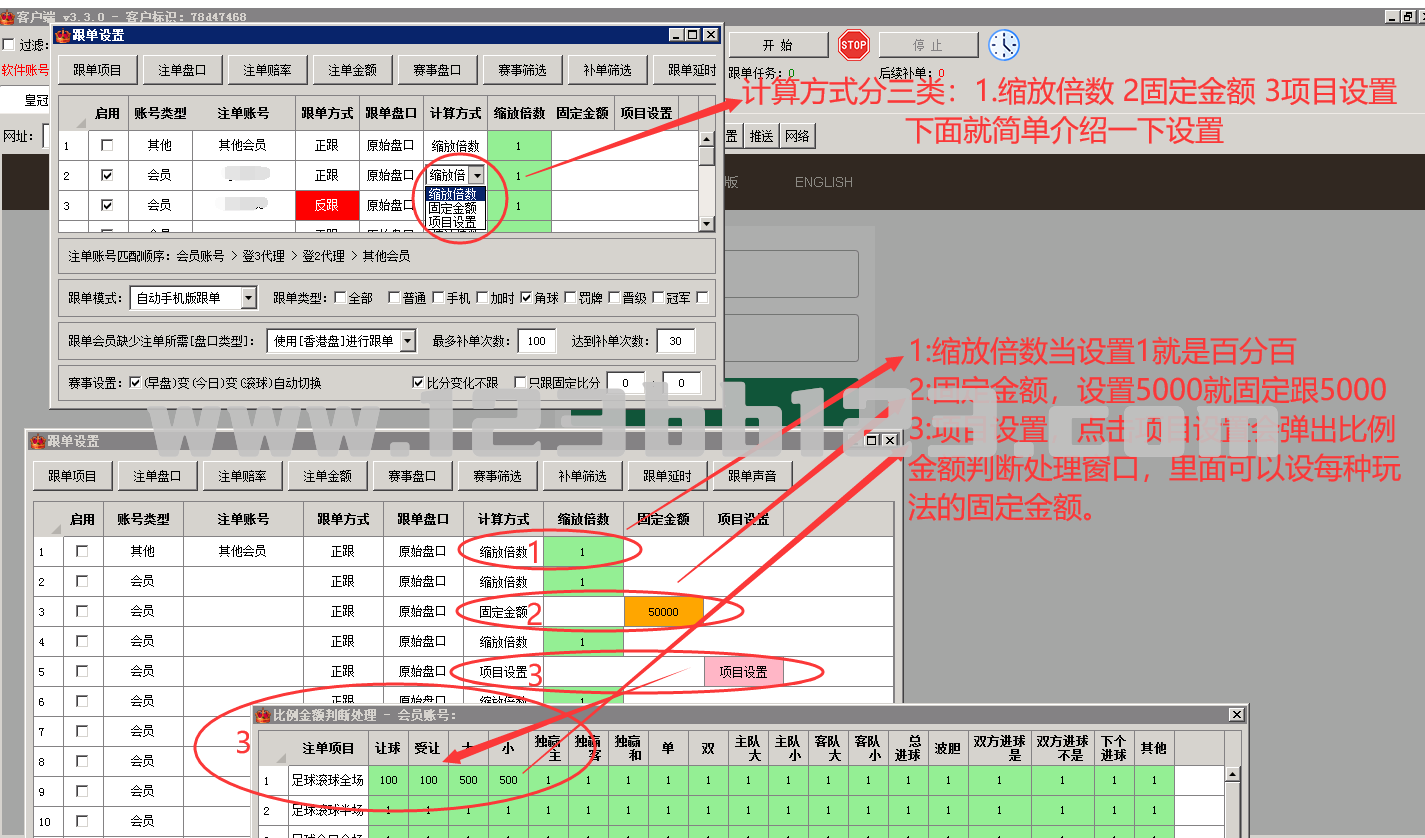Click the 网络 button
Screen dimensions: 1425x838
(797, 136)
